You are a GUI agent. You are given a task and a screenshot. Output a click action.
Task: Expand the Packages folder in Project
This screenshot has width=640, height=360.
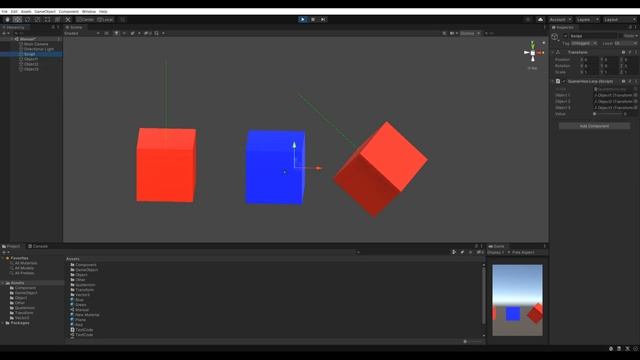3,323
